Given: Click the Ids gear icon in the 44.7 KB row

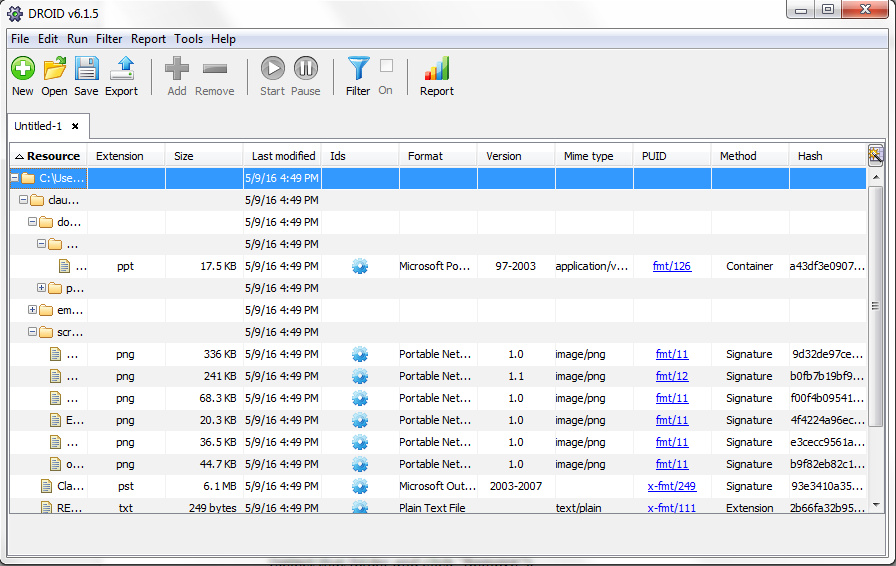Looking at the screenshot, I should (x=359, y=464).
